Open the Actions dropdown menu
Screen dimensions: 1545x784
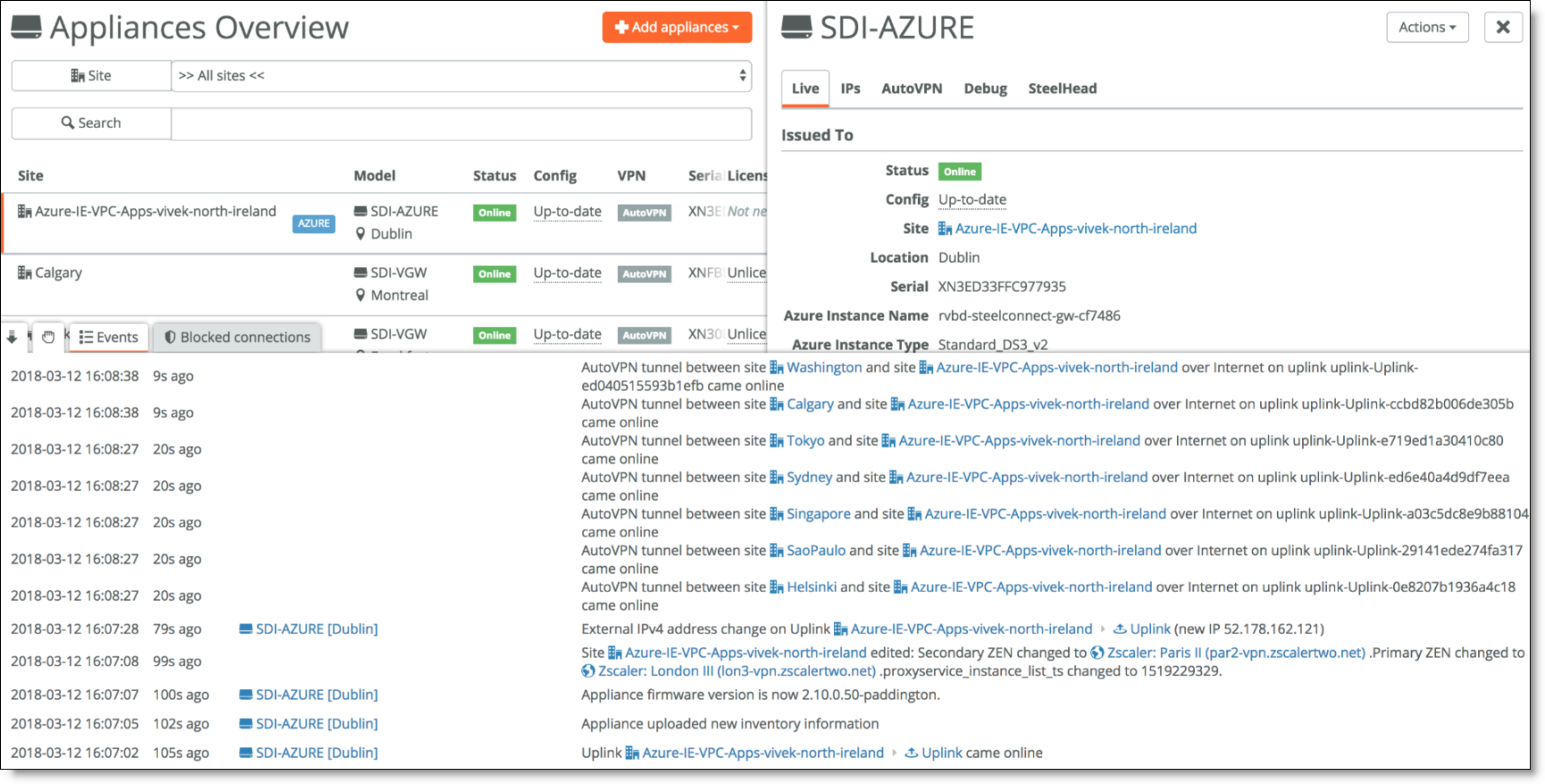point(1427,28)
